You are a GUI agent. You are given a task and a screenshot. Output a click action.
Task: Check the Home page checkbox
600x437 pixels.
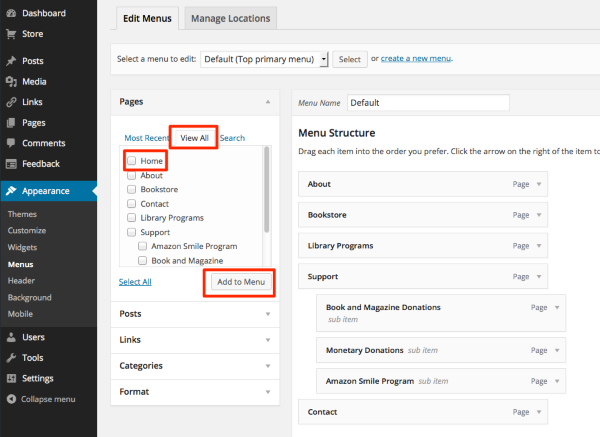point(131,160)
